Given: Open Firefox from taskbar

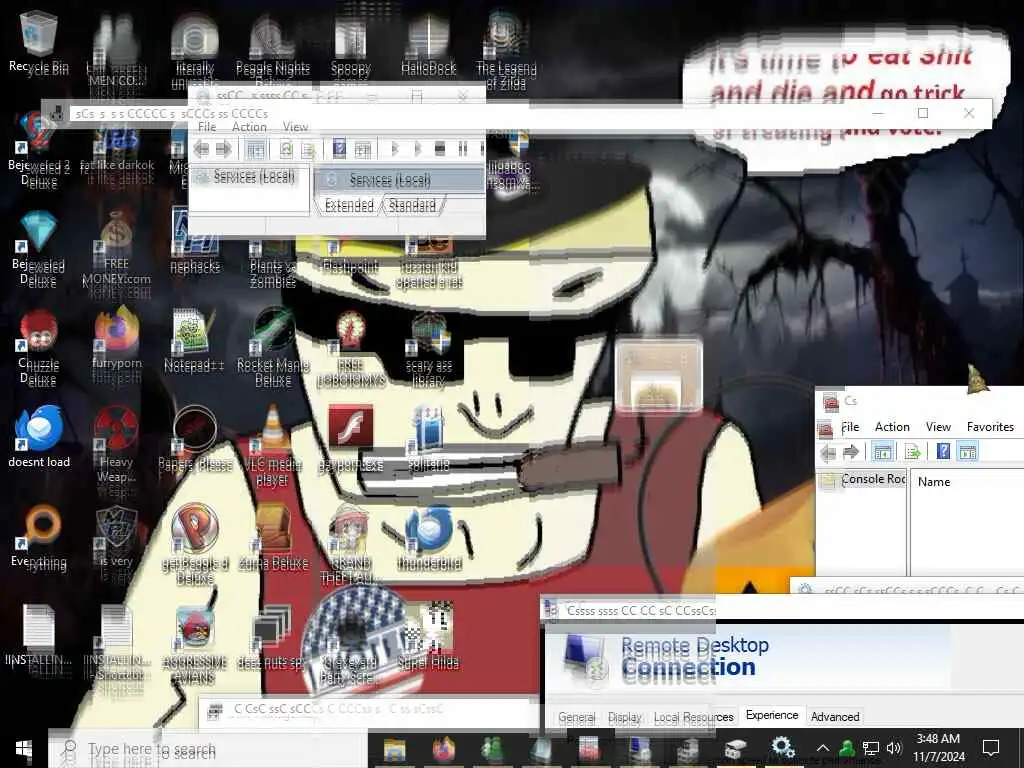Looking at the screenshot, I should pos(443,749).
